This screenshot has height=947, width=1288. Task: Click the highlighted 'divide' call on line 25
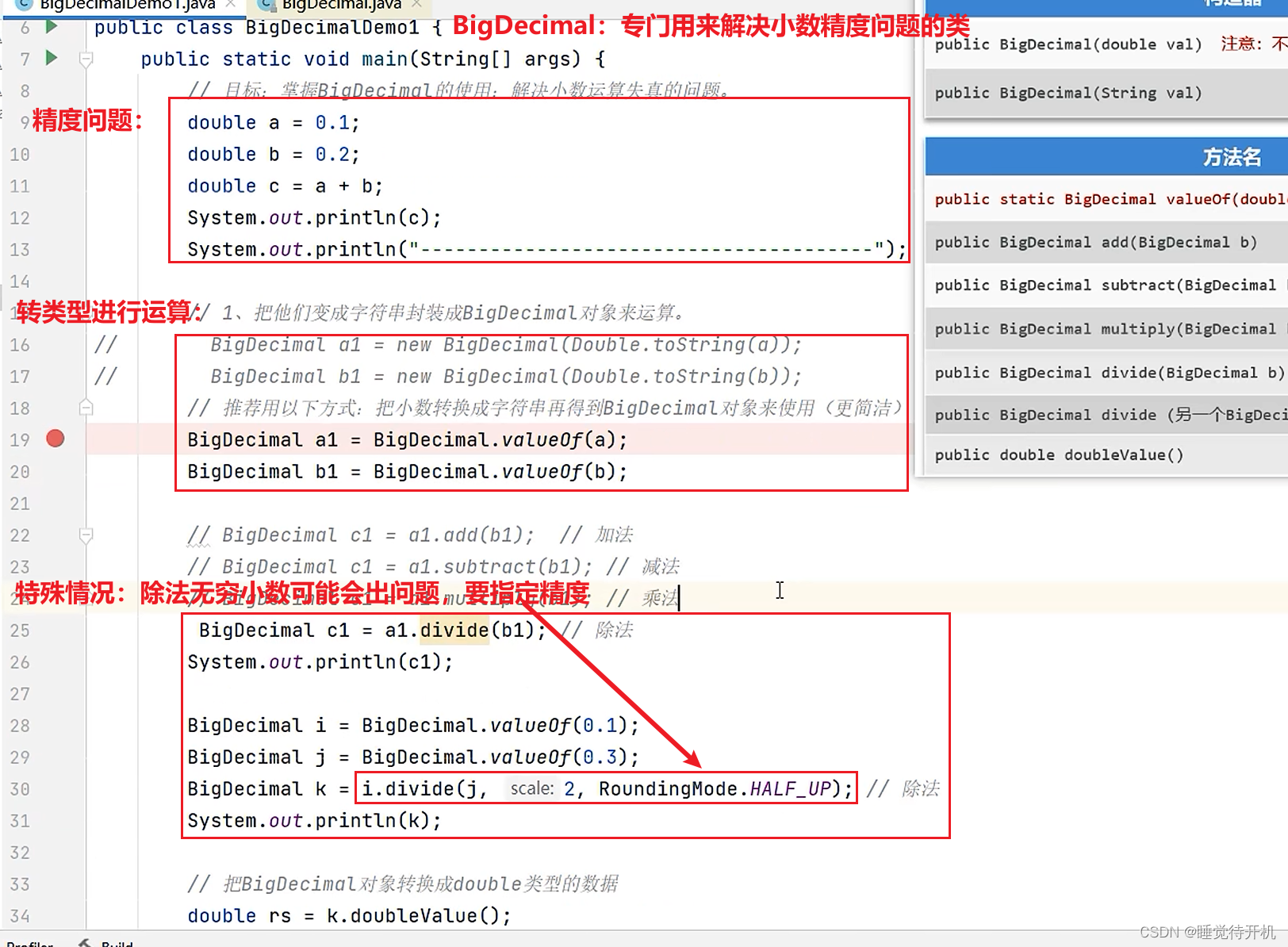454,631
